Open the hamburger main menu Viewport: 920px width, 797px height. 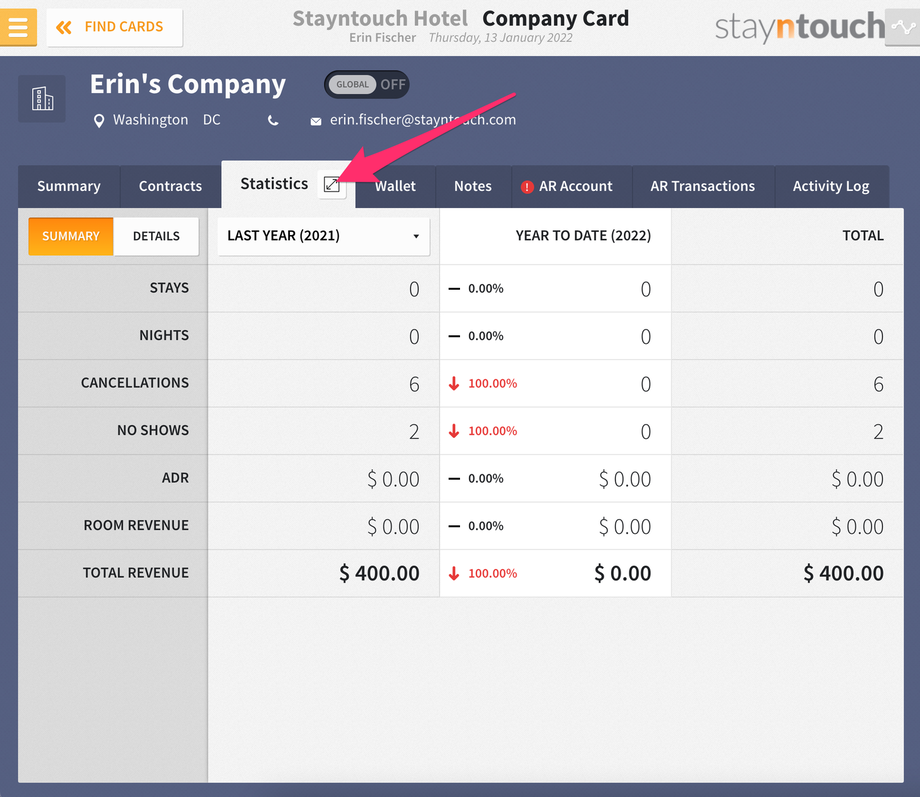18,27
